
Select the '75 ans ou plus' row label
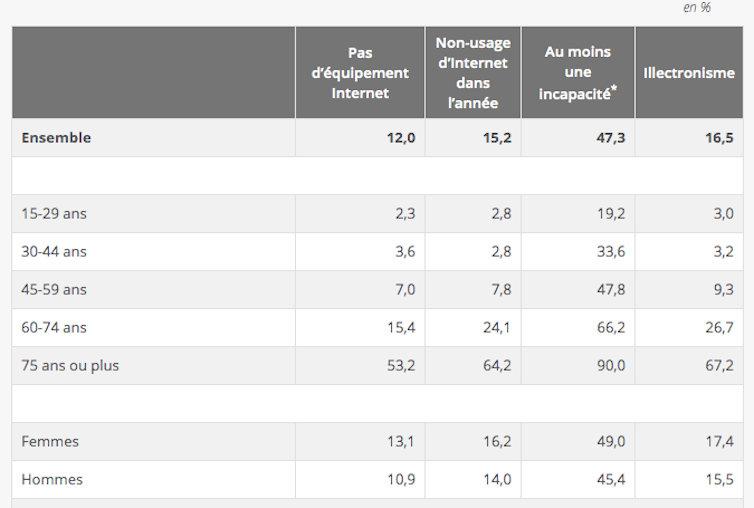pos(70,366)
